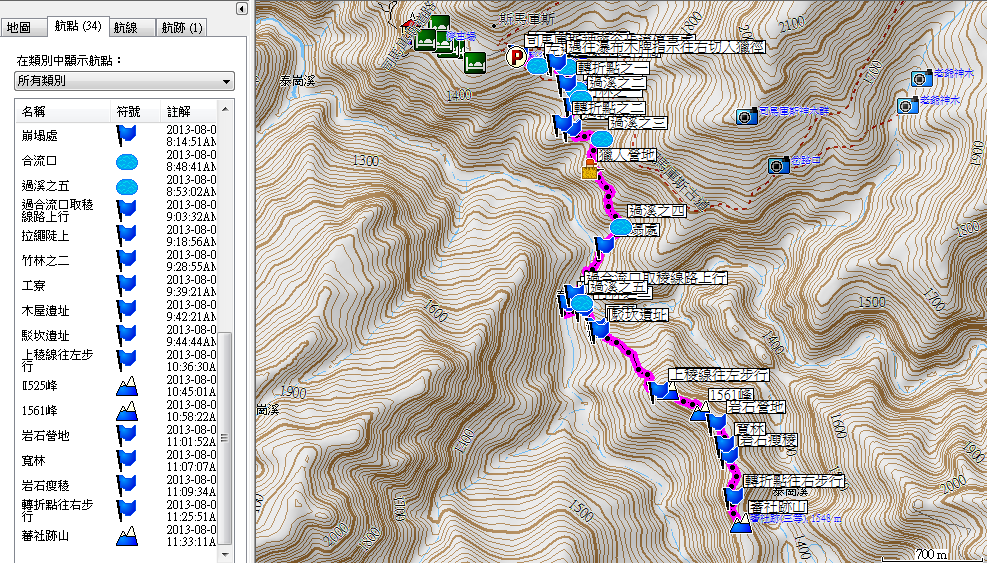Click the flag symbol in the 工寮 row
The image size is (987, 563).
coord(126,285)
